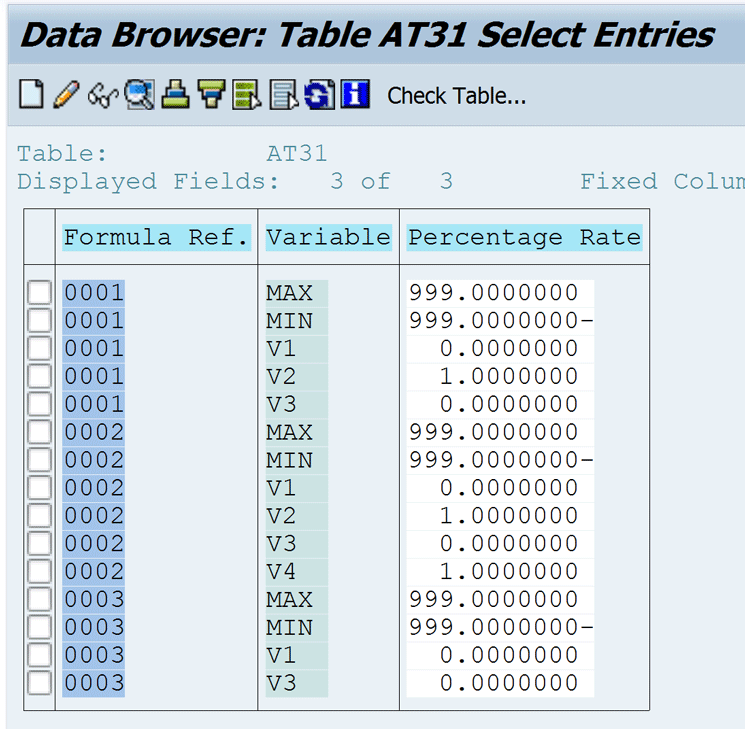Click the 0003 formula ref in the MAX row
Image resolution: width=745 pixels, height=729 pixels.
(94, 600)
